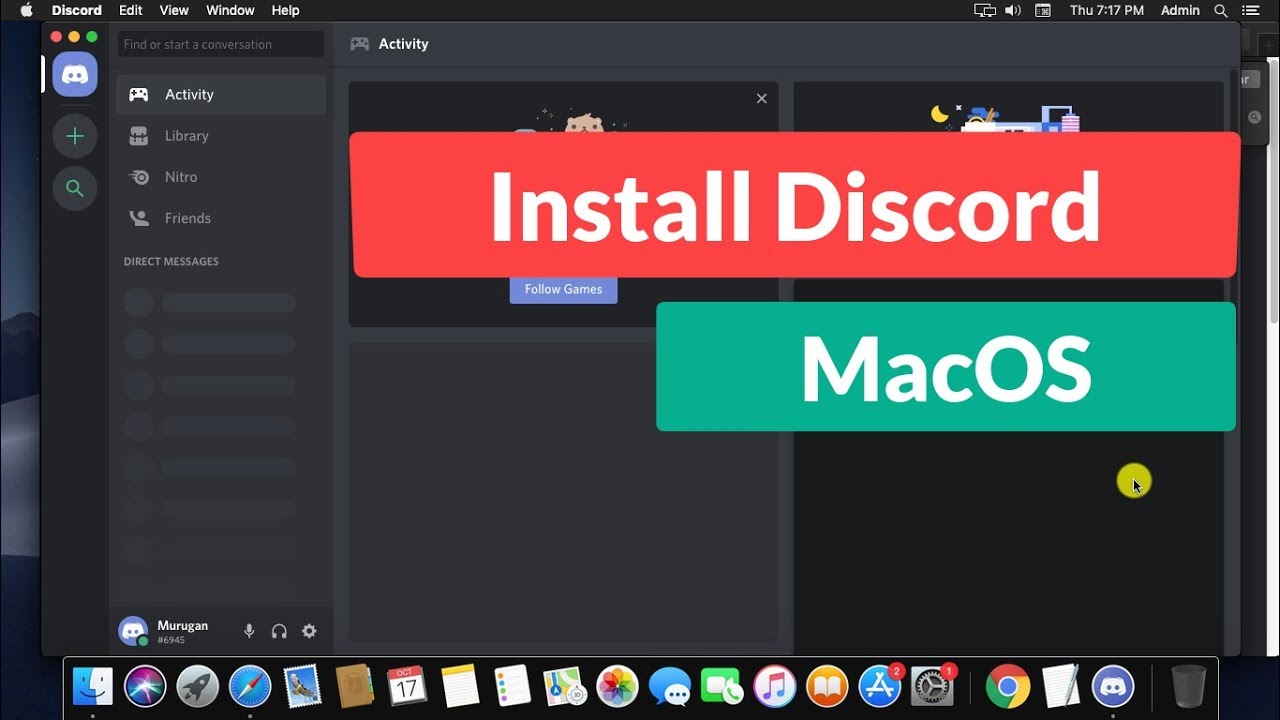Open the Library section
Image resolution: width=1280 pixels, height=720 pixels.
(221, 135)
